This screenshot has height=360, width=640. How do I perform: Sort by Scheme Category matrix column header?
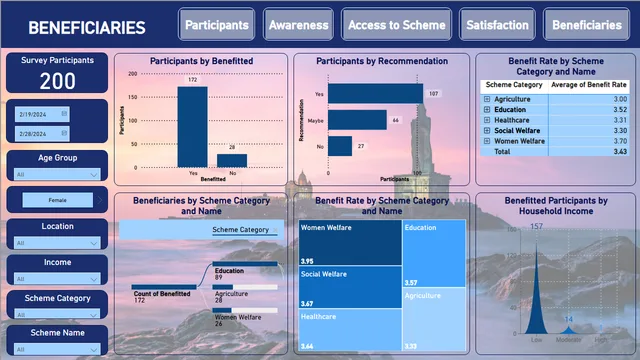514,85
